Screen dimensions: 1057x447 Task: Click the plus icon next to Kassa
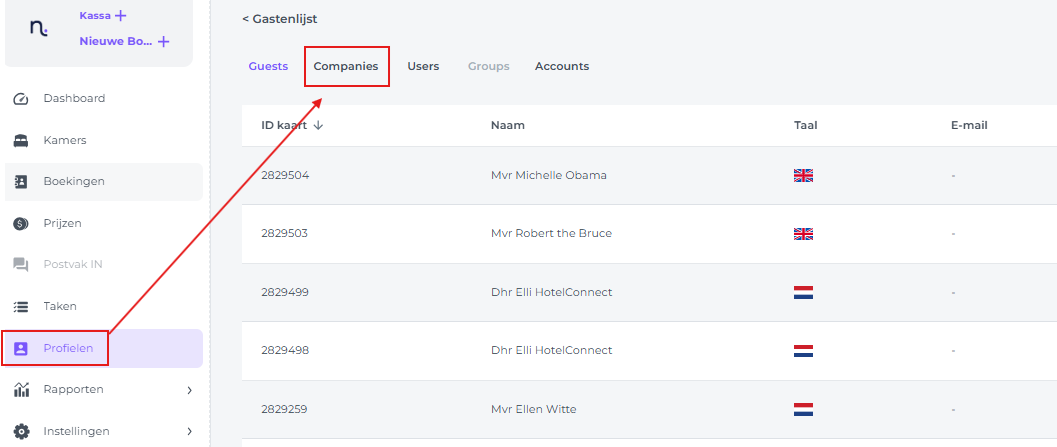[121, 16]
